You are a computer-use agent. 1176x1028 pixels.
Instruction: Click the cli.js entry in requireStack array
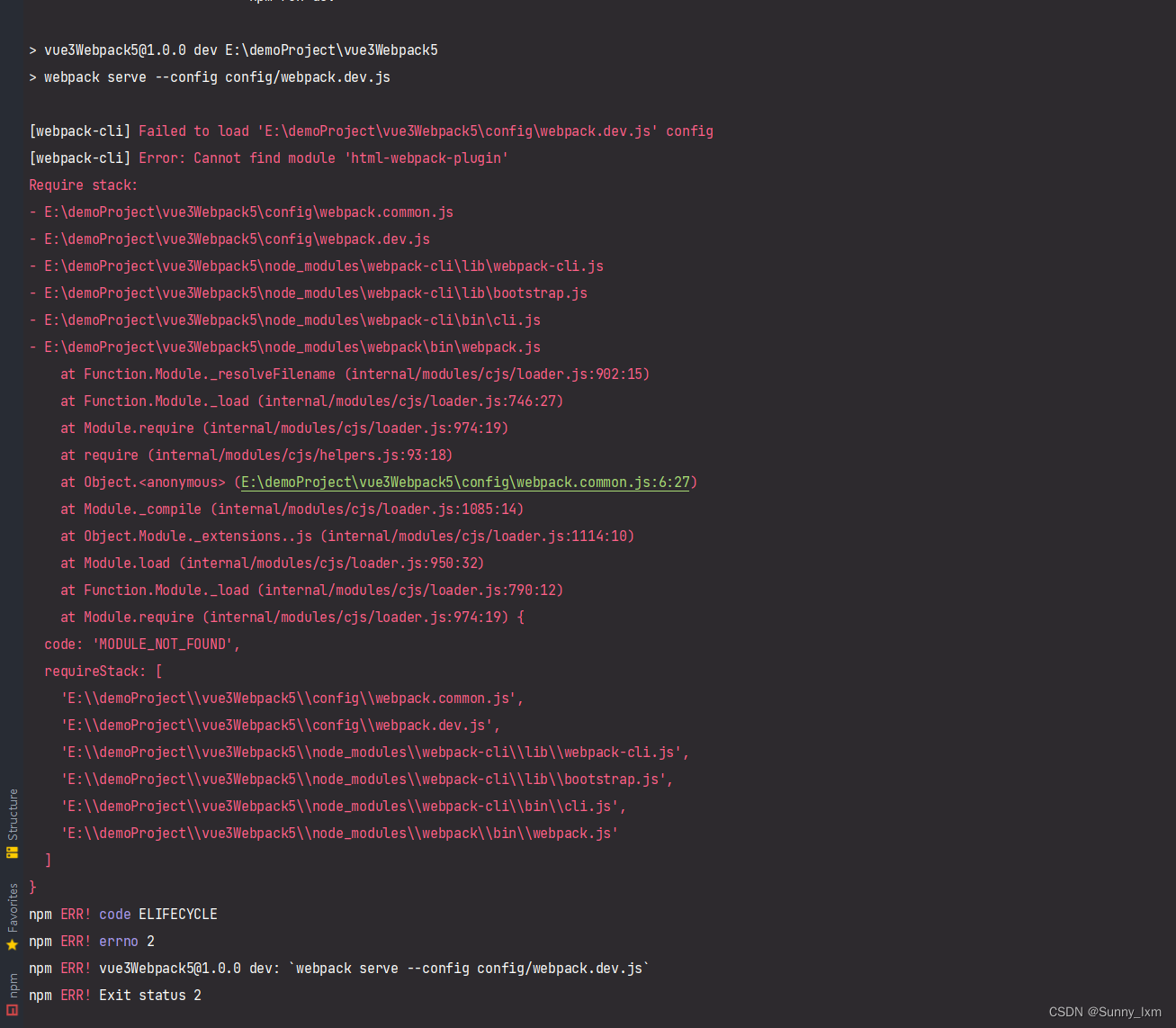point(342,806)
